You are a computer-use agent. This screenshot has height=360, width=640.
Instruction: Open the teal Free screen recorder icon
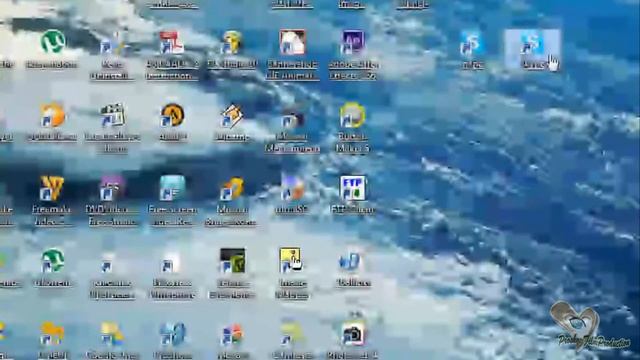pyautogui.click(x=172, y=188)
